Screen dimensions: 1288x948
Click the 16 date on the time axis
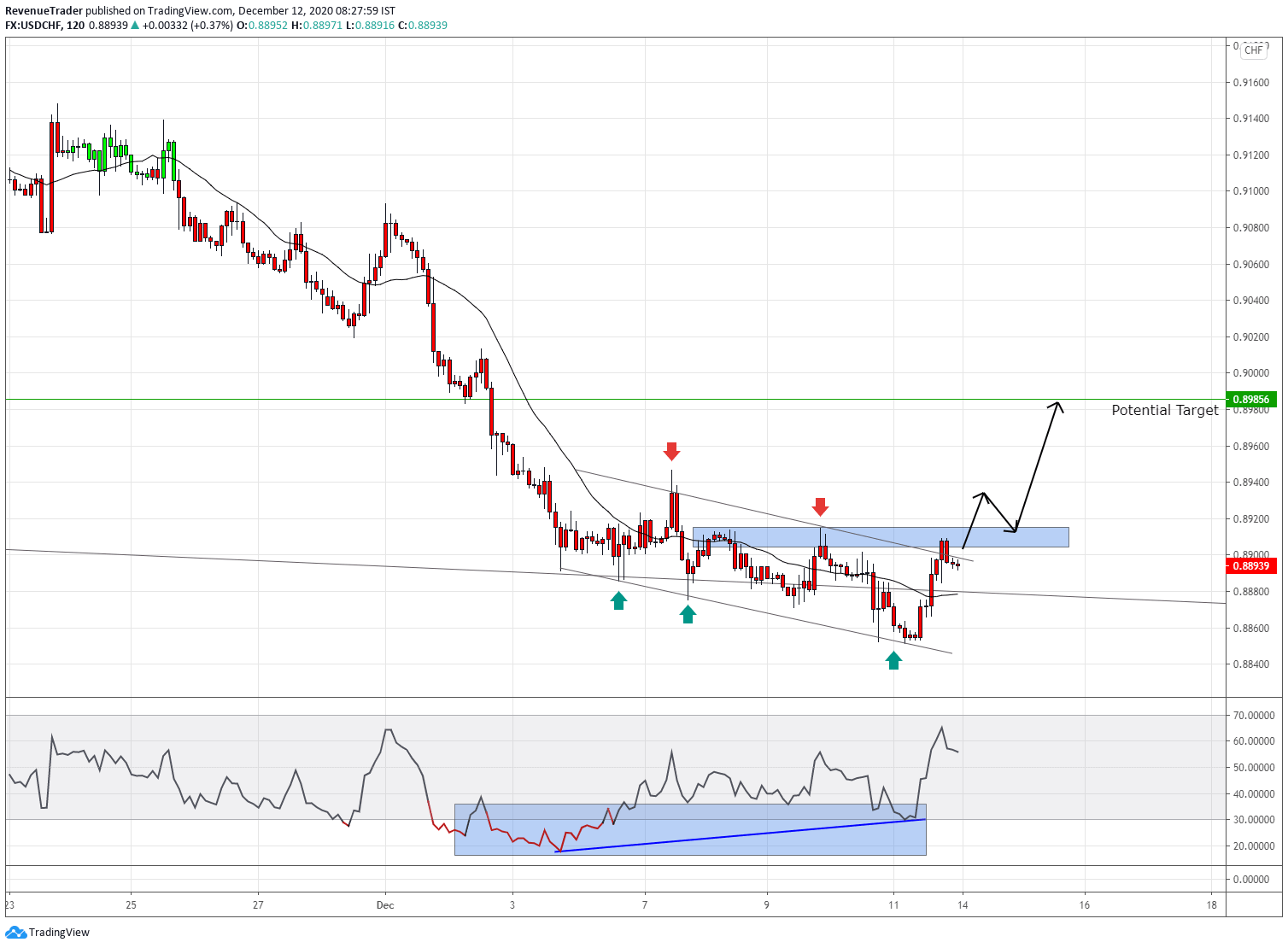coord(1084,905)
